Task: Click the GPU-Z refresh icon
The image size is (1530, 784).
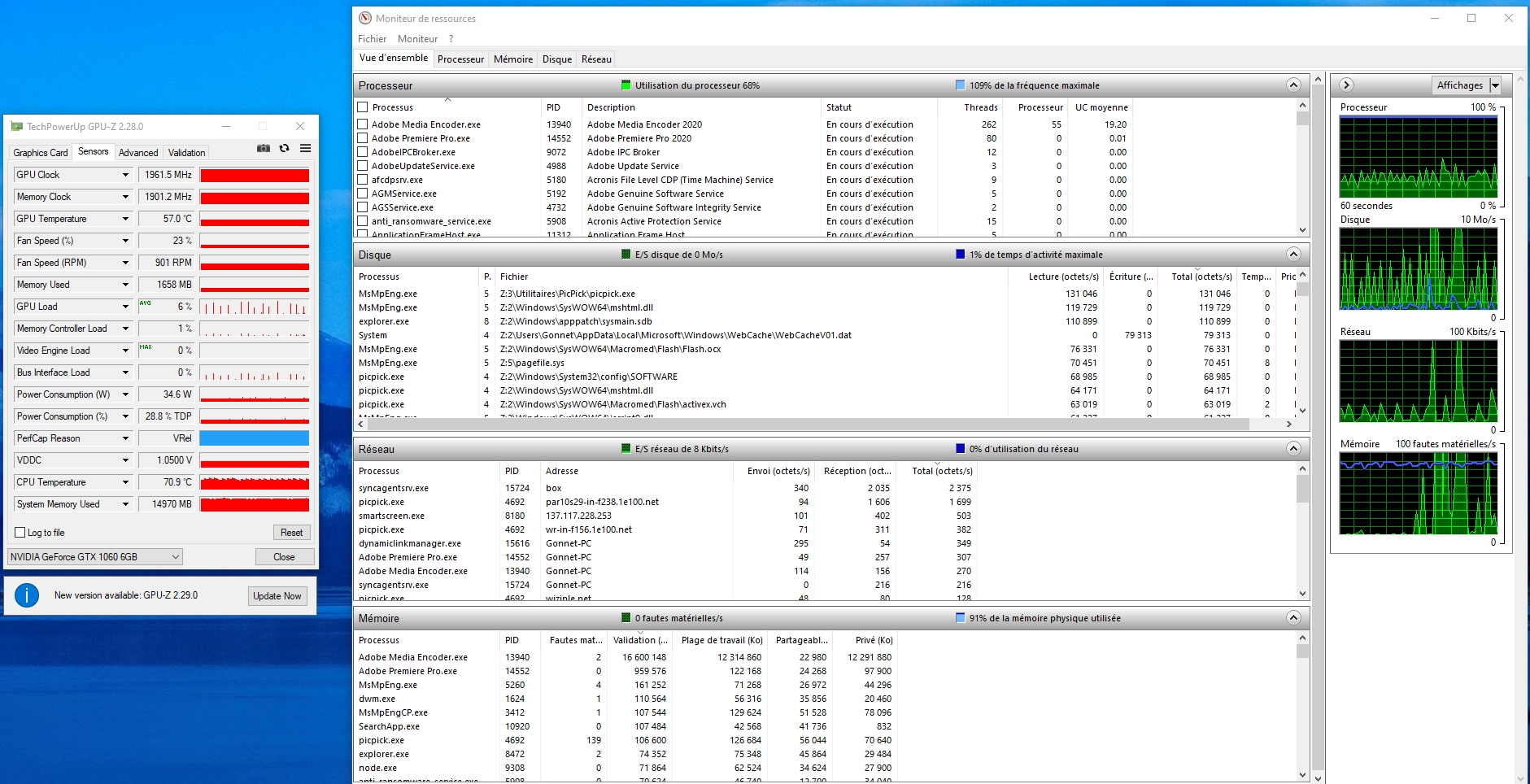Action: [284, 148]
